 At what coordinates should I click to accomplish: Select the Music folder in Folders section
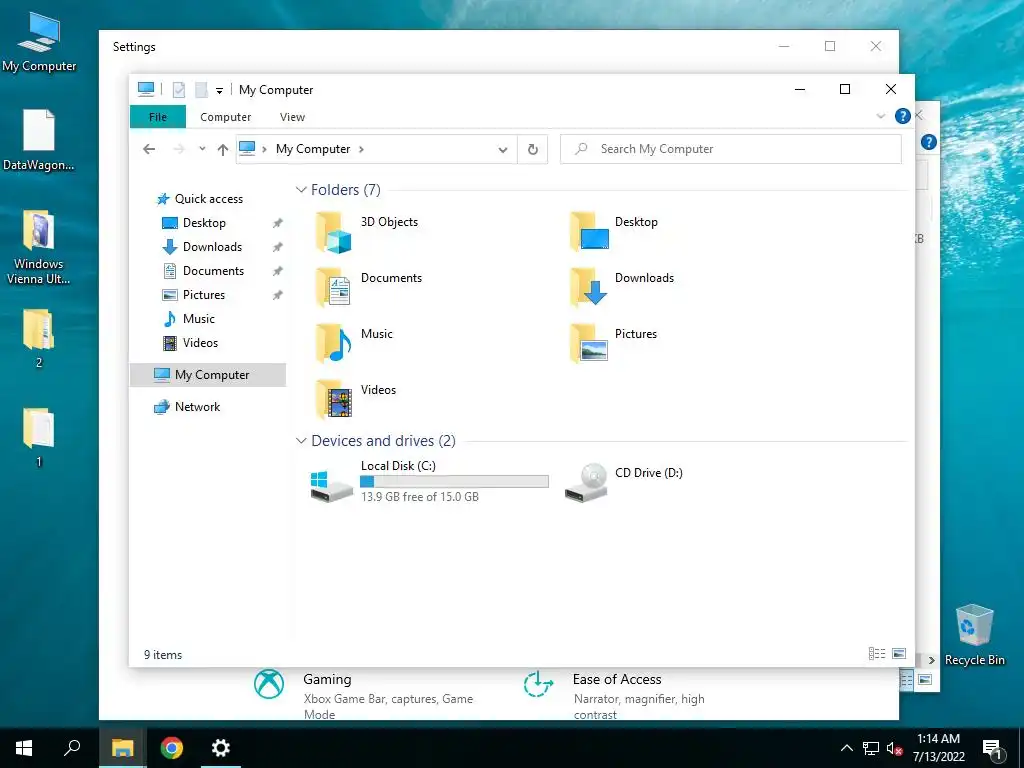pos(353,344)
